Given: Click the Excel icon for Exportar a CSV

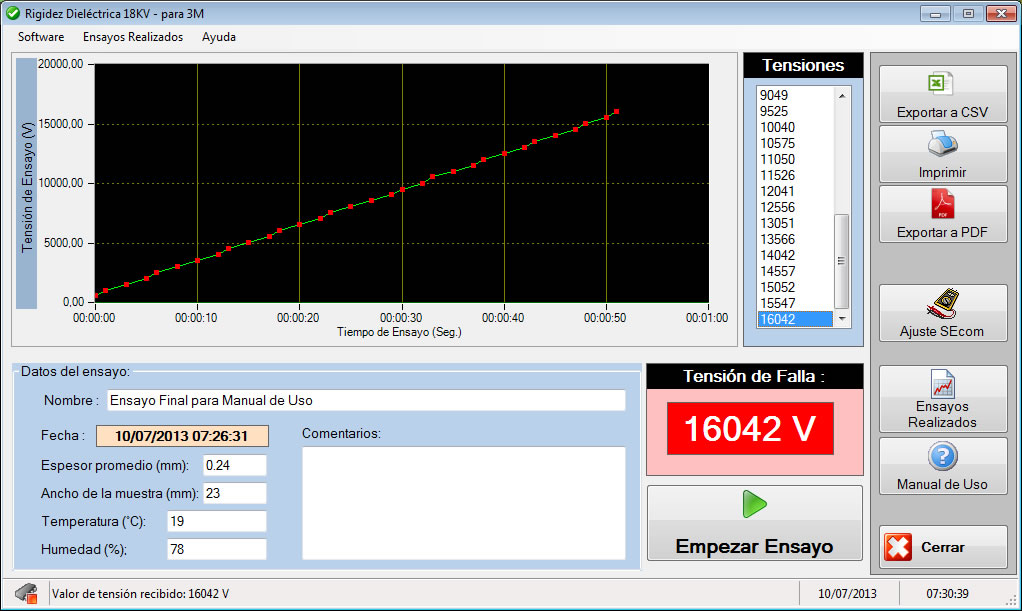Looking at the screenshot, I should point(942,85).
